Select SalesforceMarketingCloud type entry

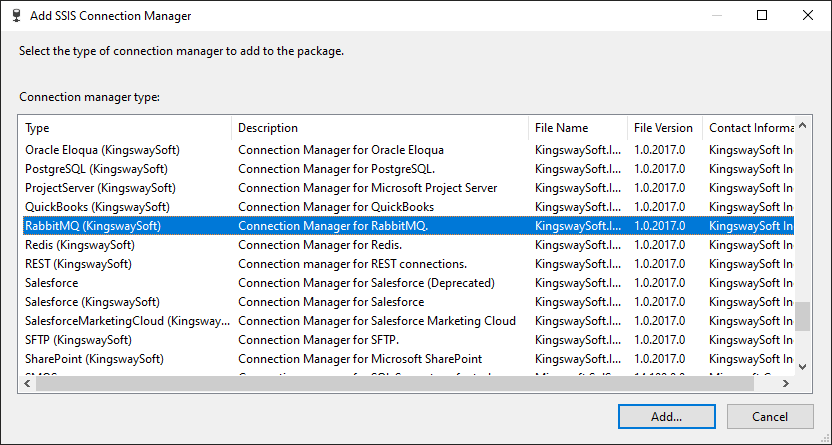coord(127,321)
